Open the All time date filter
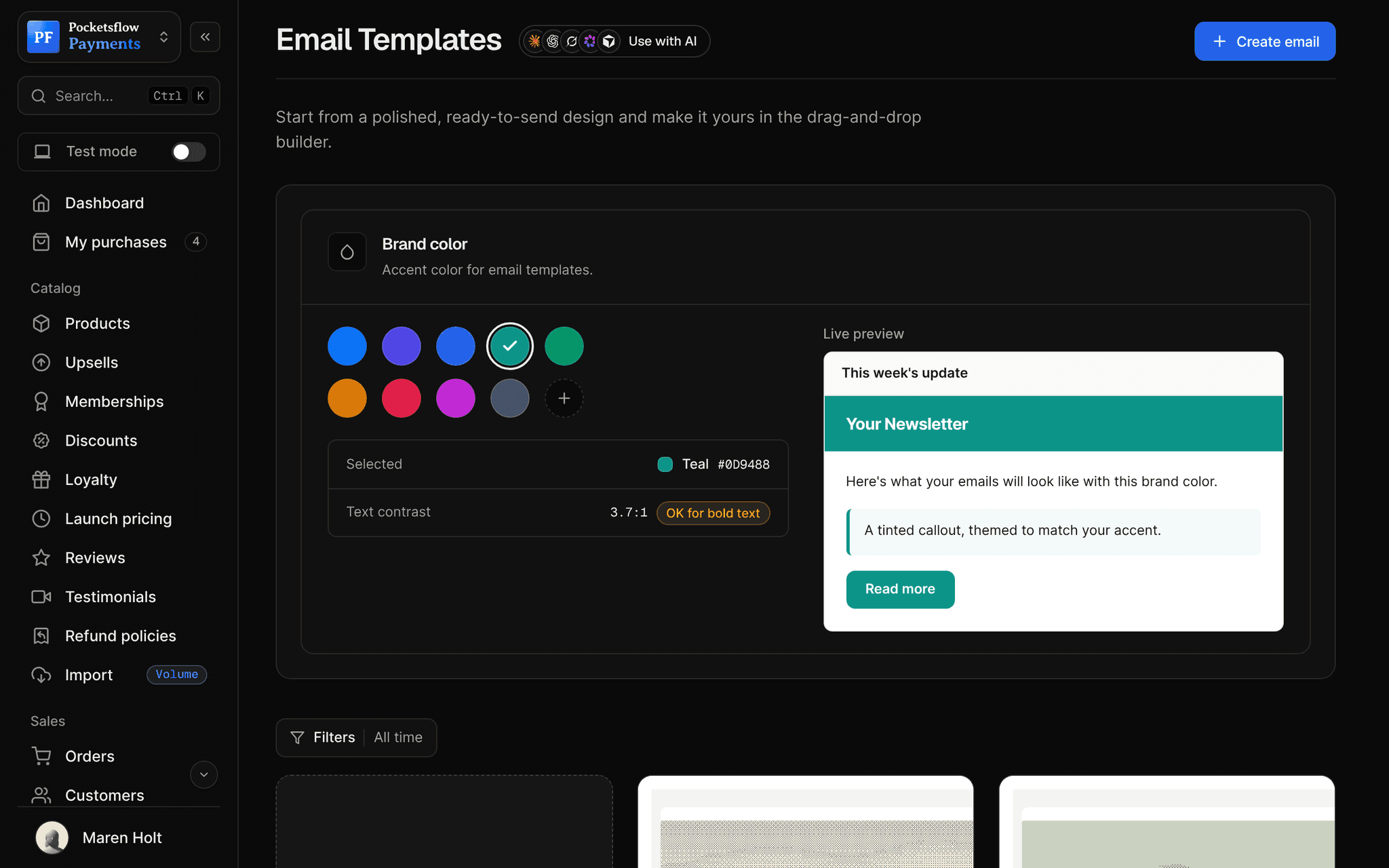 (x=398, y=737)
